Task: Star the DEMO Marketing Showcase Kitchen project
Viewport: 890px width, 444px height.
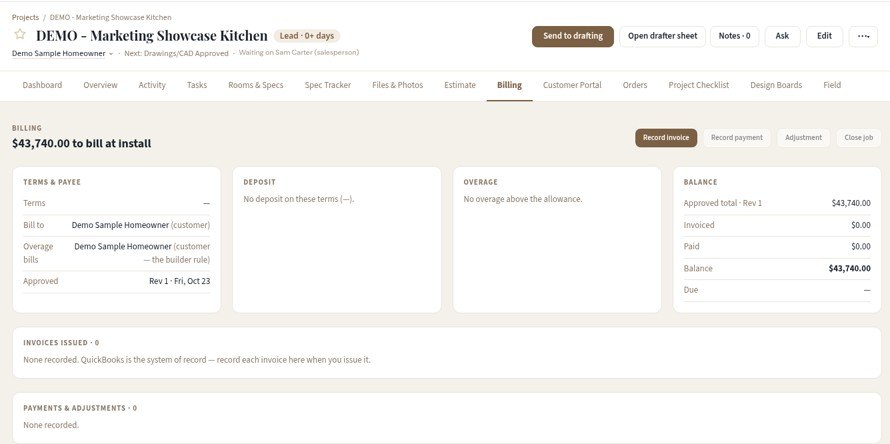Action: [x=20, y=34]
